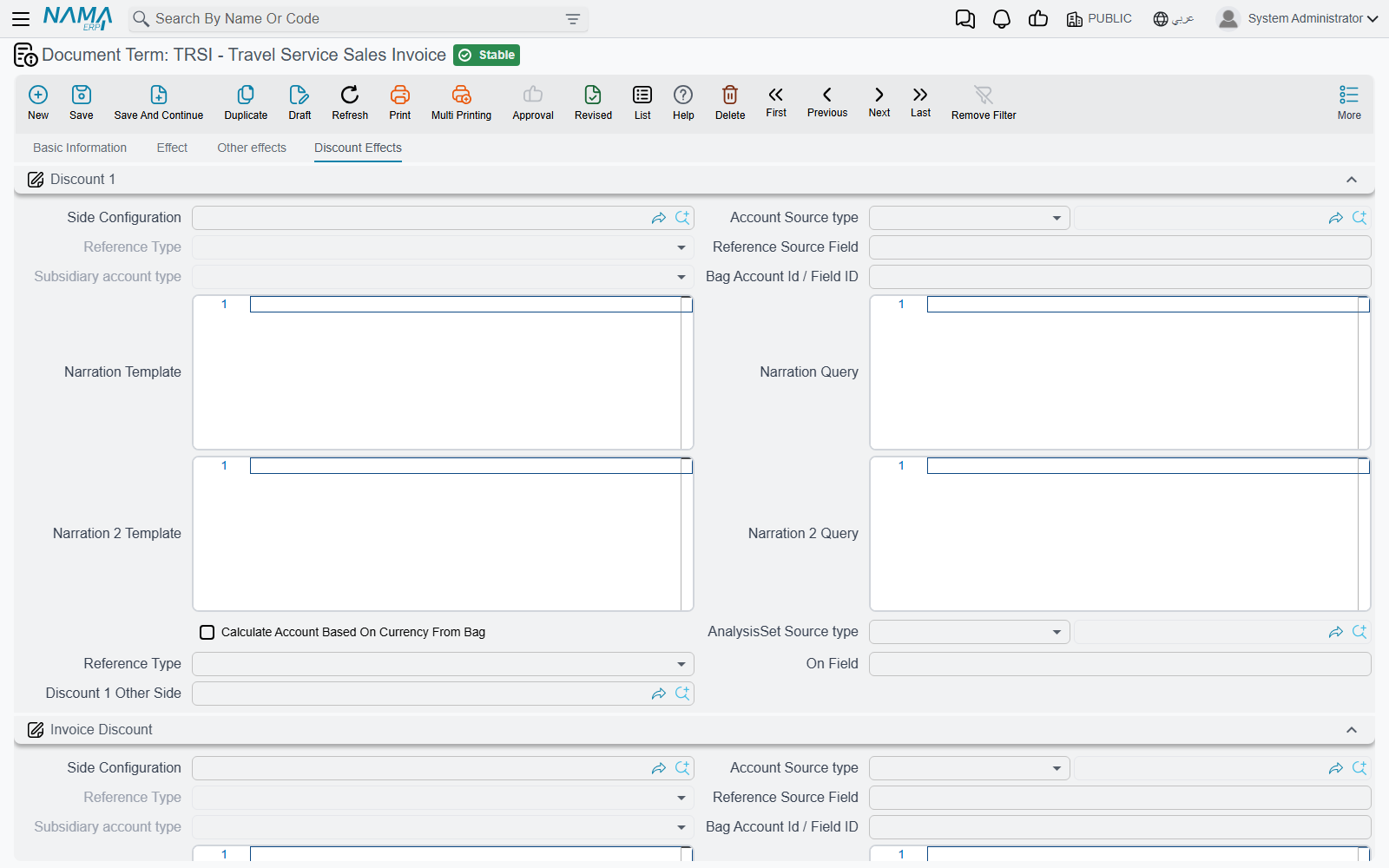1389x868 pixels.
Task: Open the hamburger main menu
Action: click(x=21, y=18)
